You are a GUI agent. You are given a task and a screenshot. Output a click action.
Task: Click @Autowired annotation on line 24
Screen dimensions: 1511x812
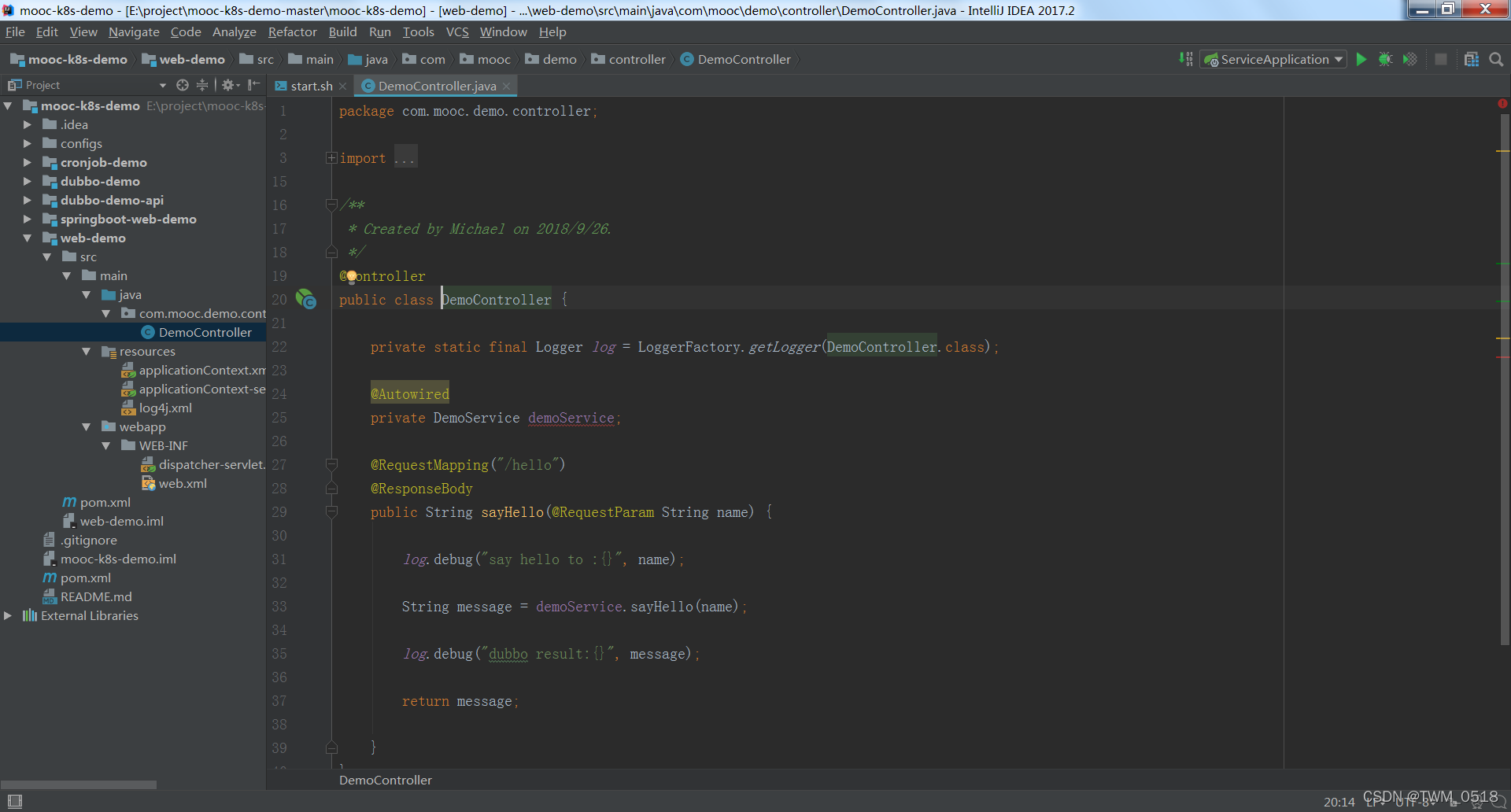pos(409,394)
